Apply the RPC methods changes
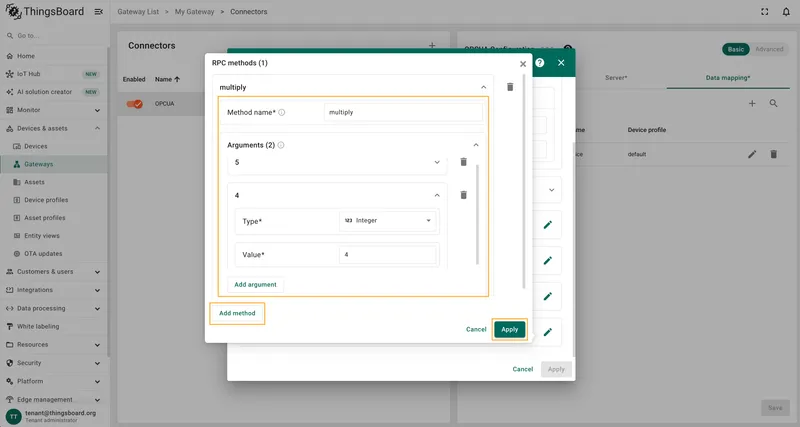This screenshot has height=427, width=800. pyautogui.click(x=510, y=330)
